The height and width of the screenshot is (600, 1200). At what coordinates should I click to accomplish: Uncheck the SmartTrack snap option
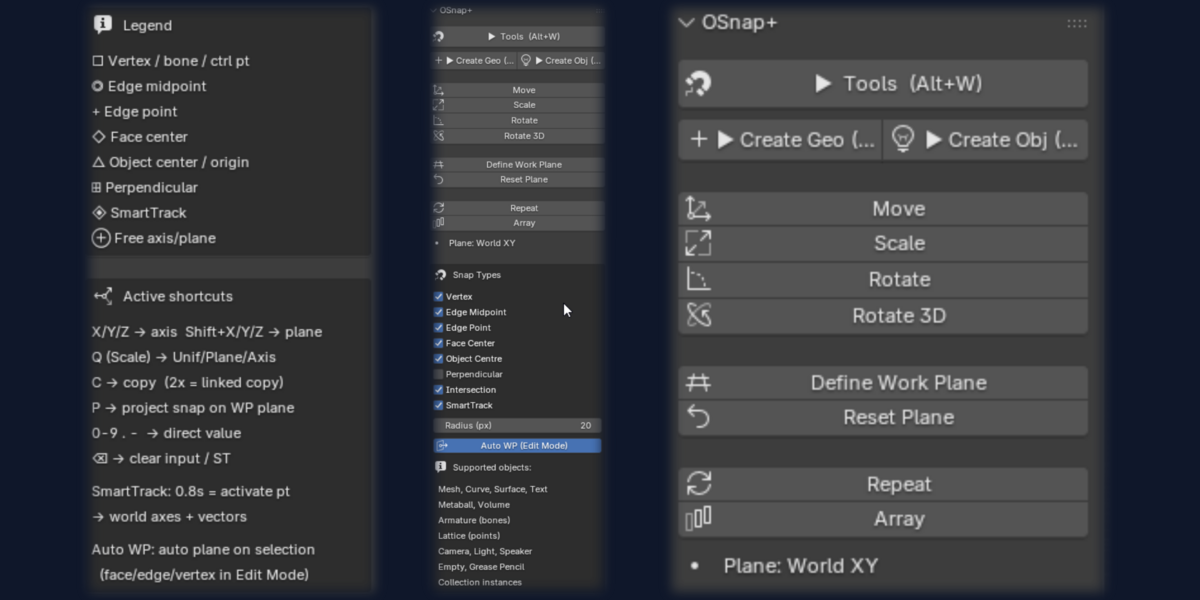coord(439,405)
